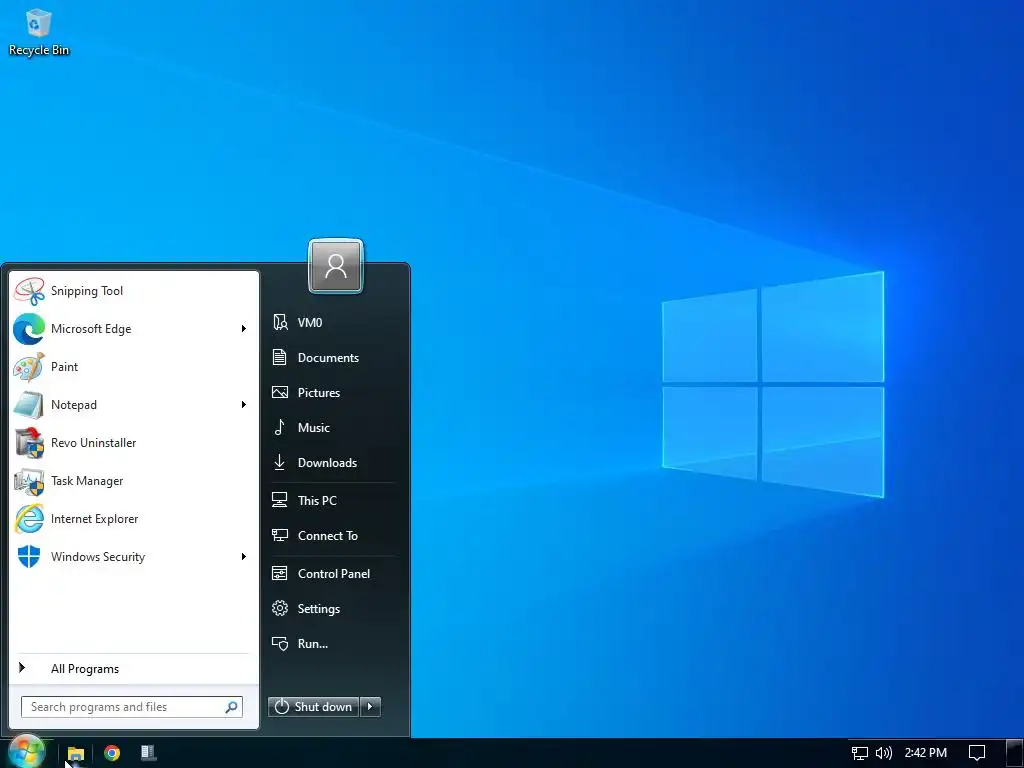Expand the All Programs list

pos(134,668)
